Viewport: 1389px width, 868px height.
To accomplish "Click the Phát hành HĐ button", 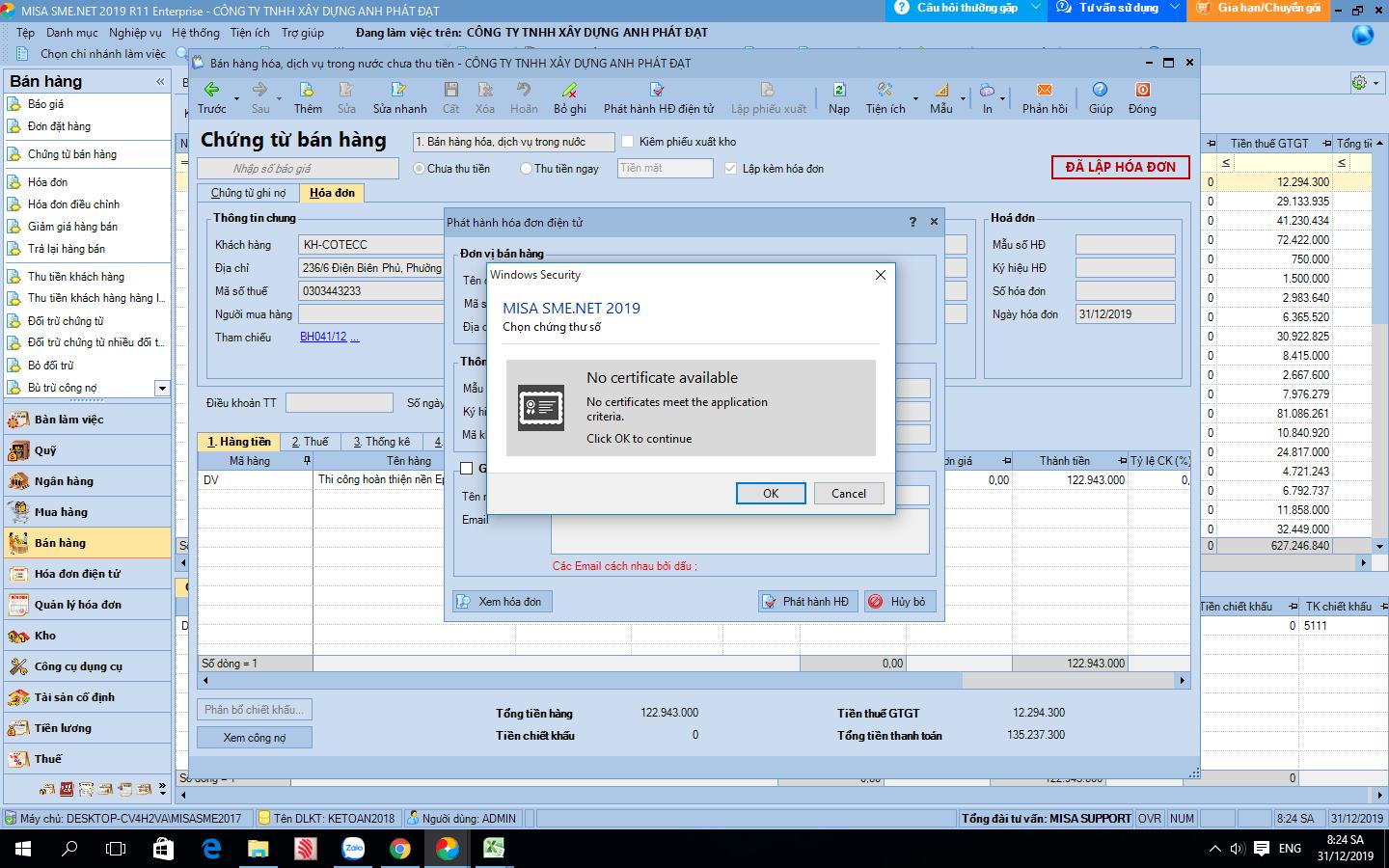I will tap(808, 601).
